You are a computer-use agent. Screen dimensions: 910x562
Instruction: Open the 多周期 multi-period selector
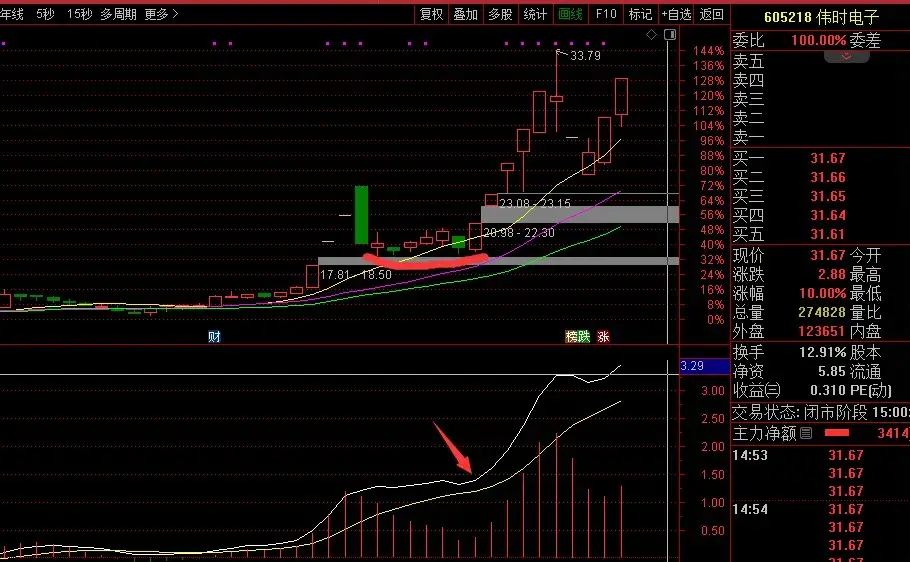pyautogui.click(x=118, y=14)
